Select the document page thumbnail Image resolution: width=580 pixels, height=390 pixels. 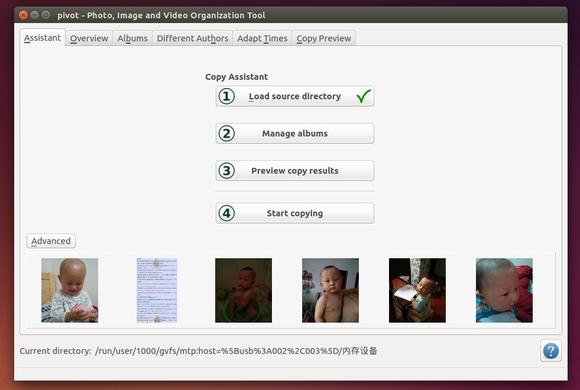(157, 290)
